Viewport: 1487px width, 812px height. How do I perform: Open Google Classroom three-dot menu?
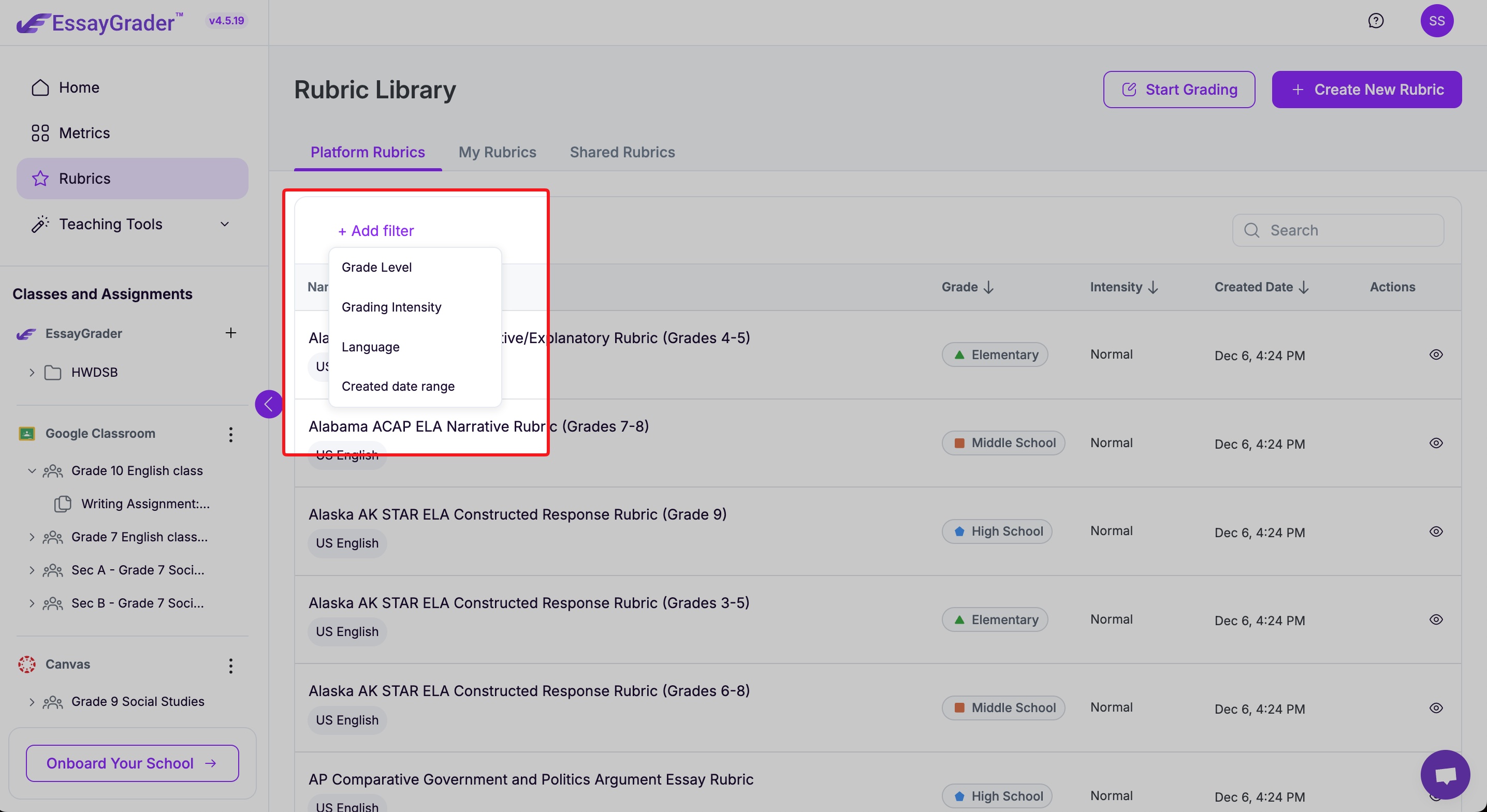[230, 434]
